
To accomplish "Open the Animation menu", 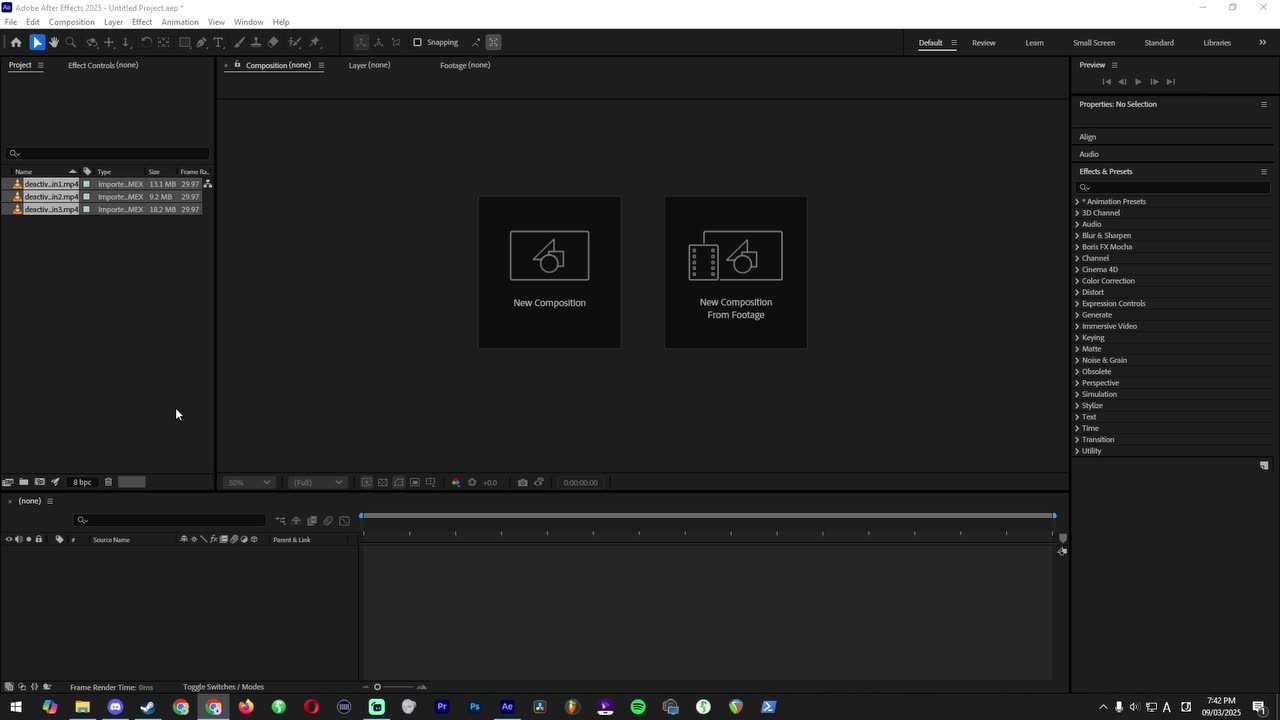I will point(180,22).
